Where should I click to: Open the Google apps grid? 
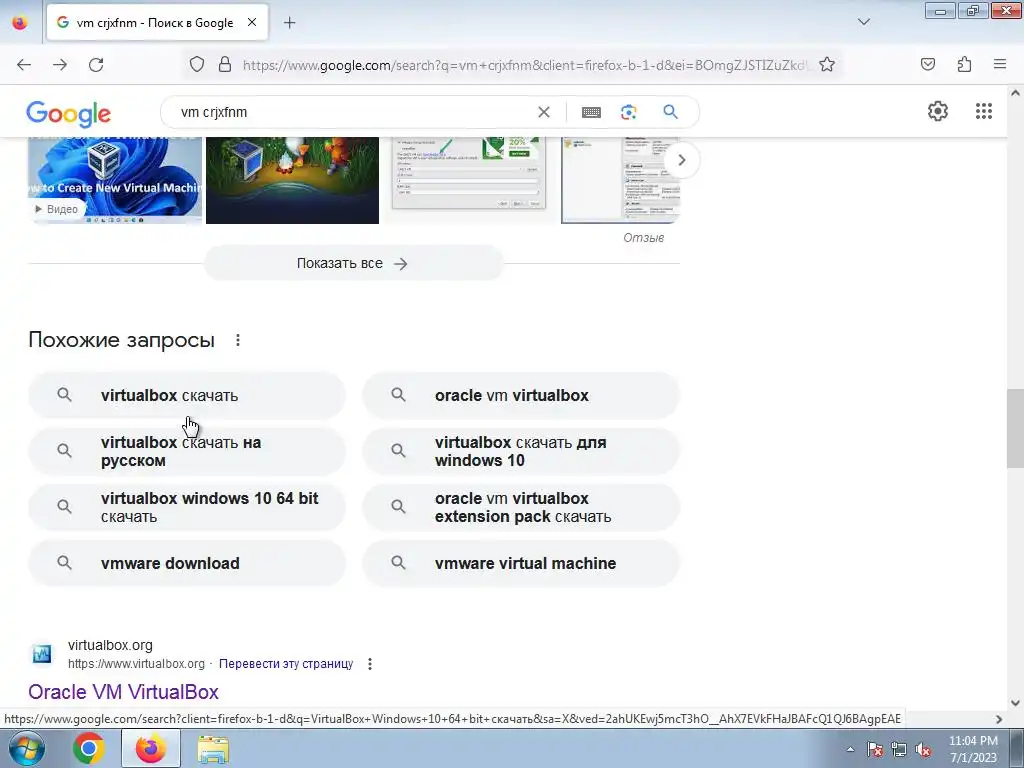pos(984,111)
